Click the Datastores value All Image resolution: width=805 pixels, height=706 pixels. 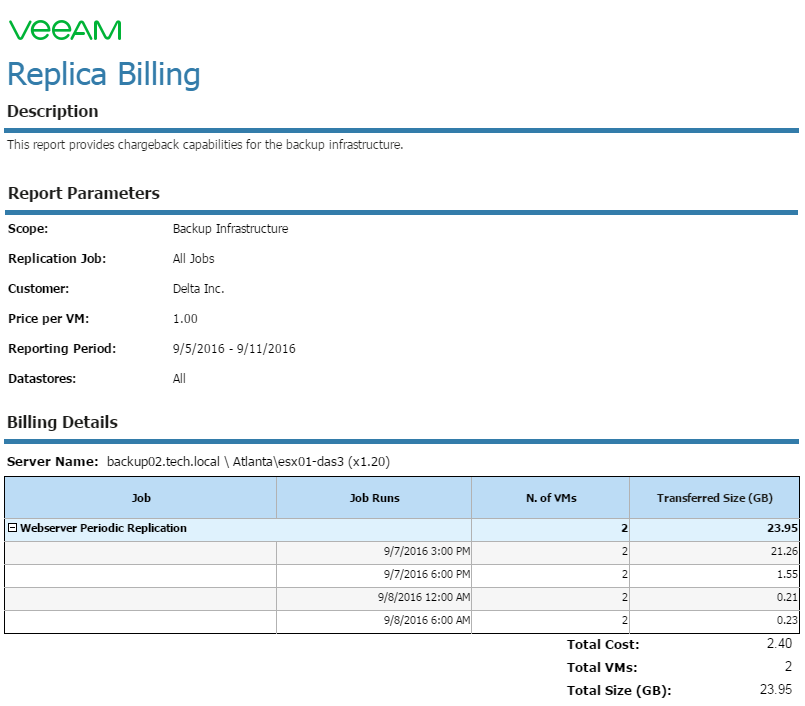pos(179,379)
